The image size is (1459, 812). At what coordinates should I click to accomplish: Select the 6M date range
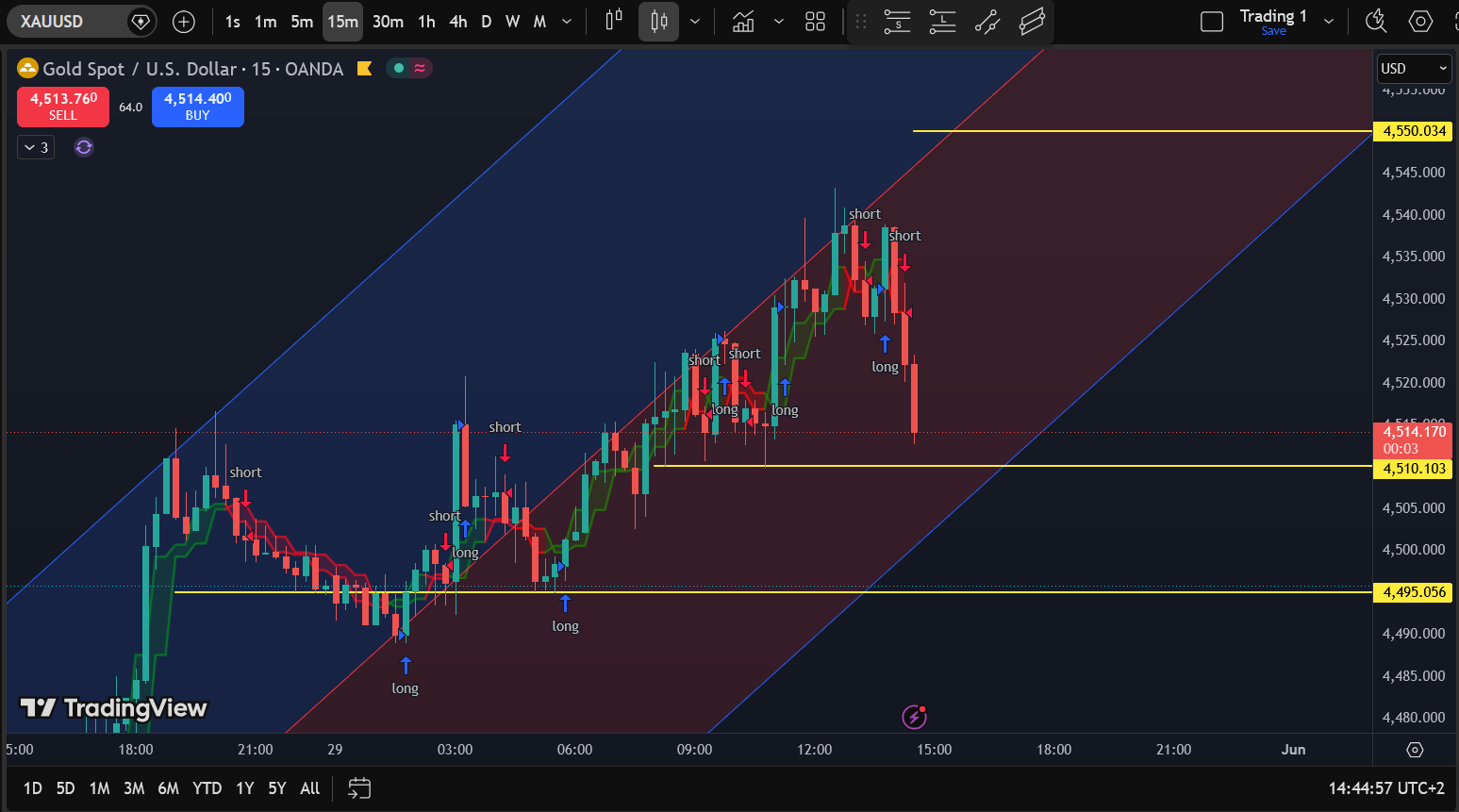click(169, 788)
